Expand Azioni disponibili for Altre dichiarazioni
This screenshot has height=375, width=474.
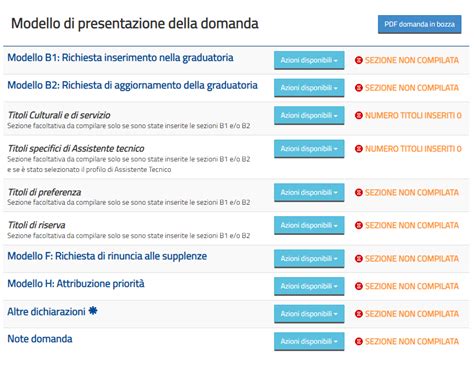point(309,314)
